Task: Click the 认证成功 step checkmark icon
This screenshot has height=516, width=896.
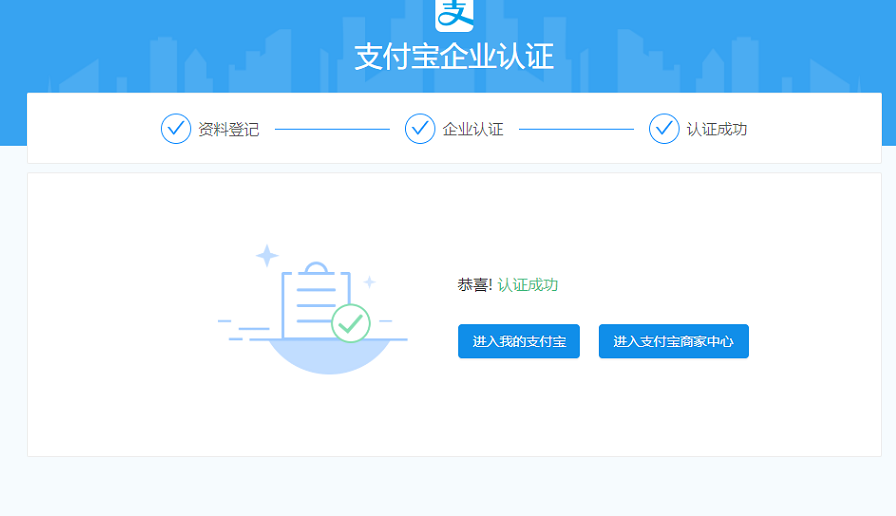Action: (664, 129)
